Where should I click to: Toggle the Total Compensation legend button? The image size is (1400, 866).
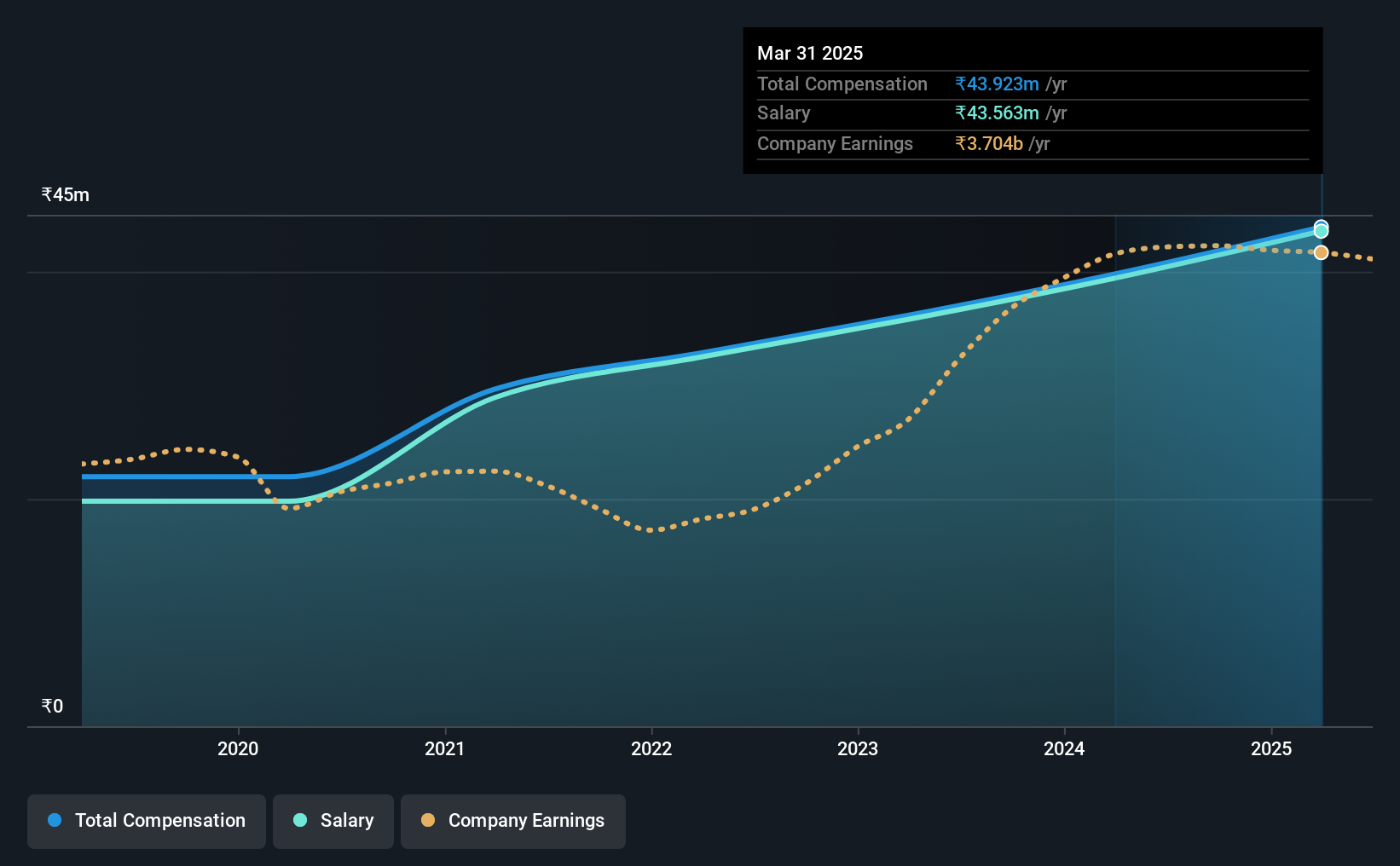pyautogui.click(x=147, y=821)
